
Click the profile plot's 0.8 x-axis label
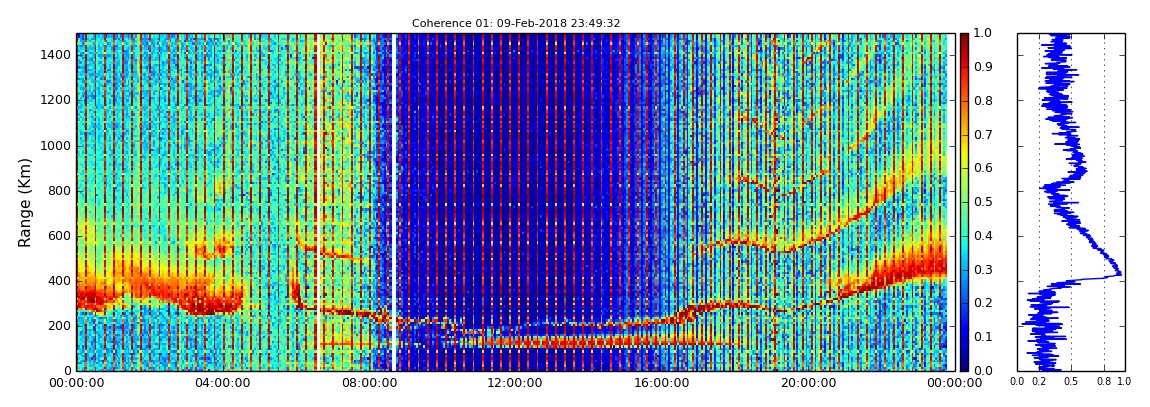click(1104, 383)
